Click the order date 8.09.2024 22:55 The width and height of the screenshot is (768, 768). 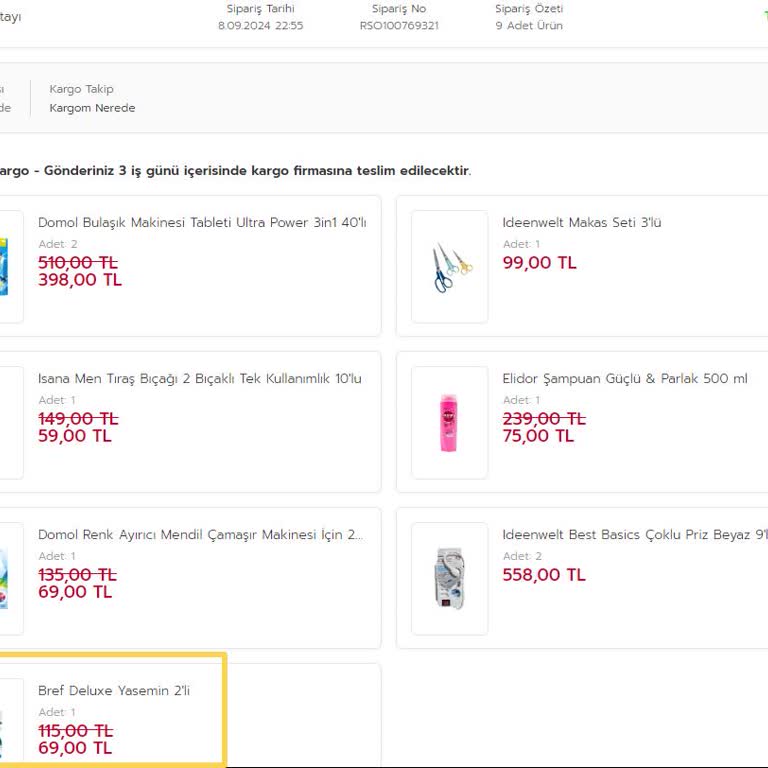260,26
